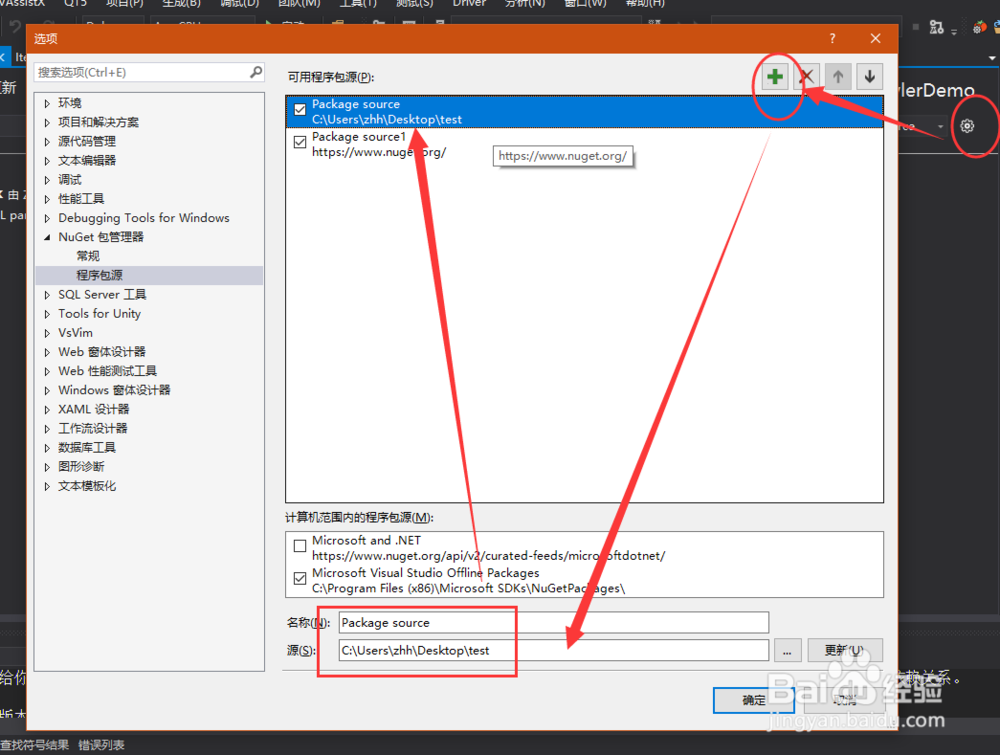Image resolution: width=1000 pixels, height=755 pixels.
Task: Collapse the NuGet 包管理器 node
Action: 47,237
